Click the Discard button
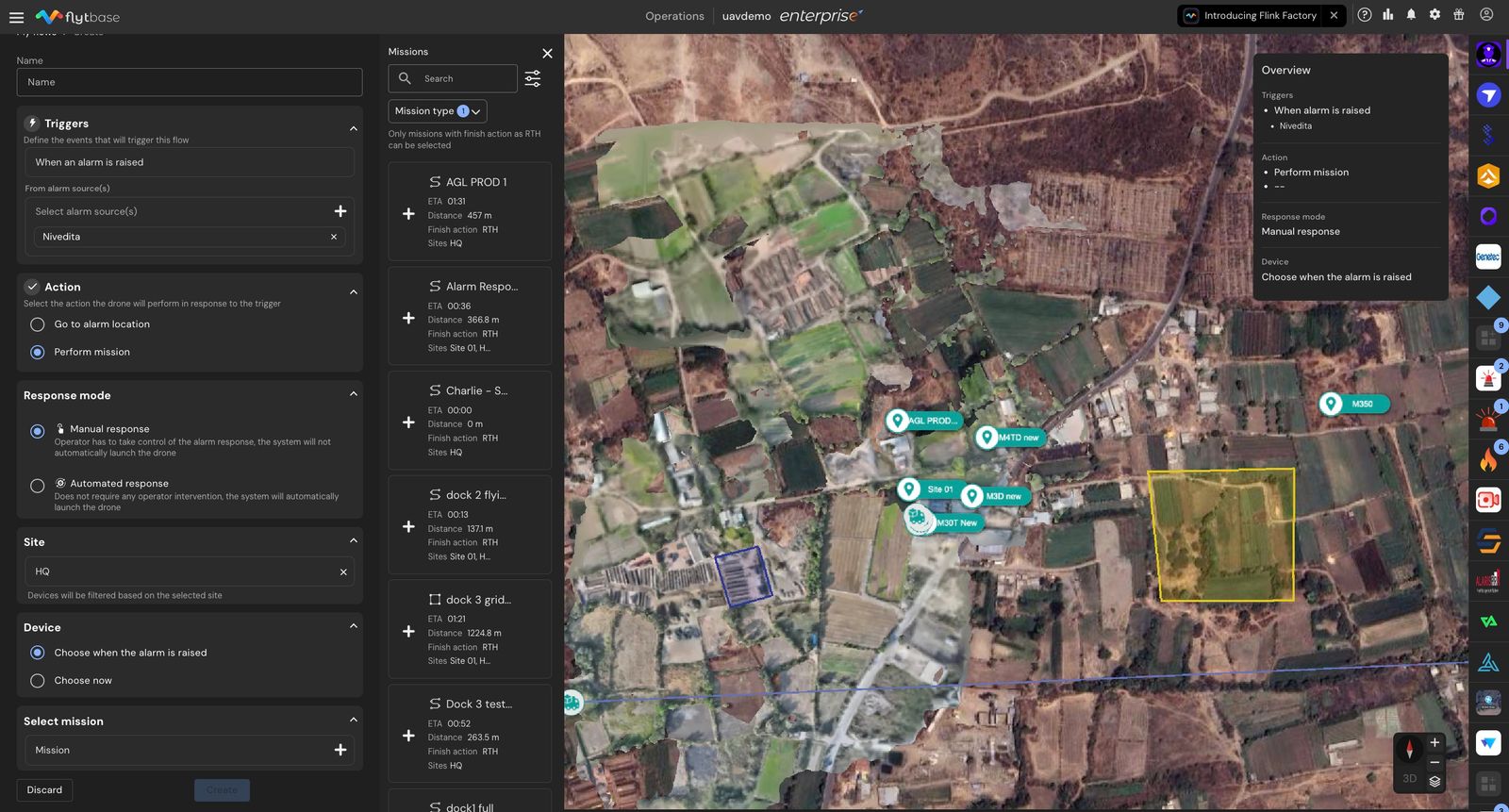1509x812 pixels. (44, 790)
